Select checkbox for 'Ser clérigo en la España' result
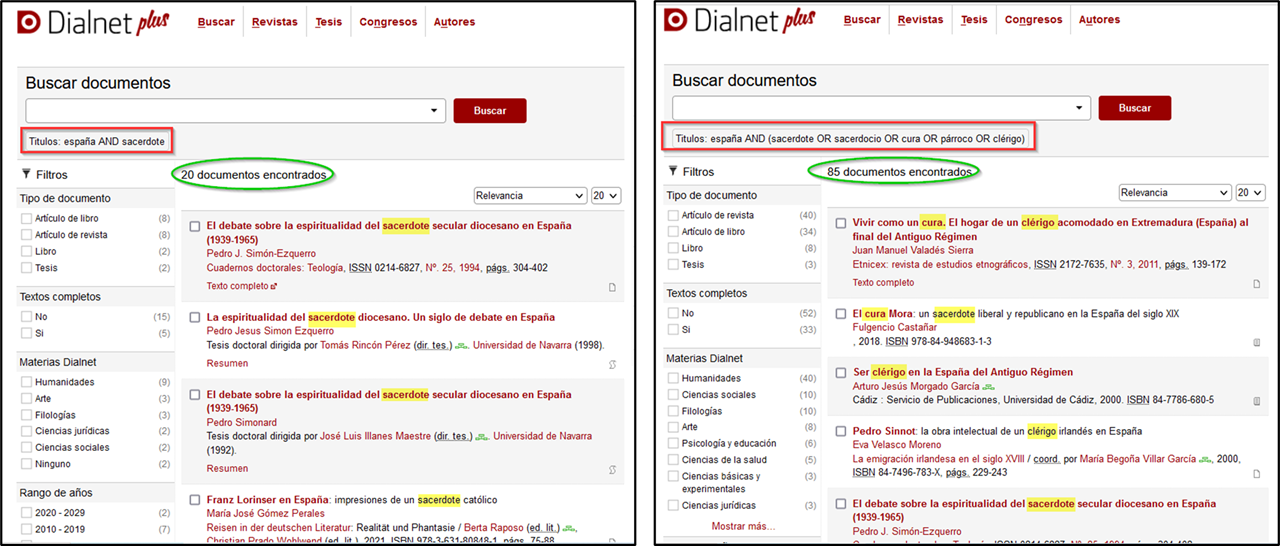1280x546 pixels. point(841,373)
